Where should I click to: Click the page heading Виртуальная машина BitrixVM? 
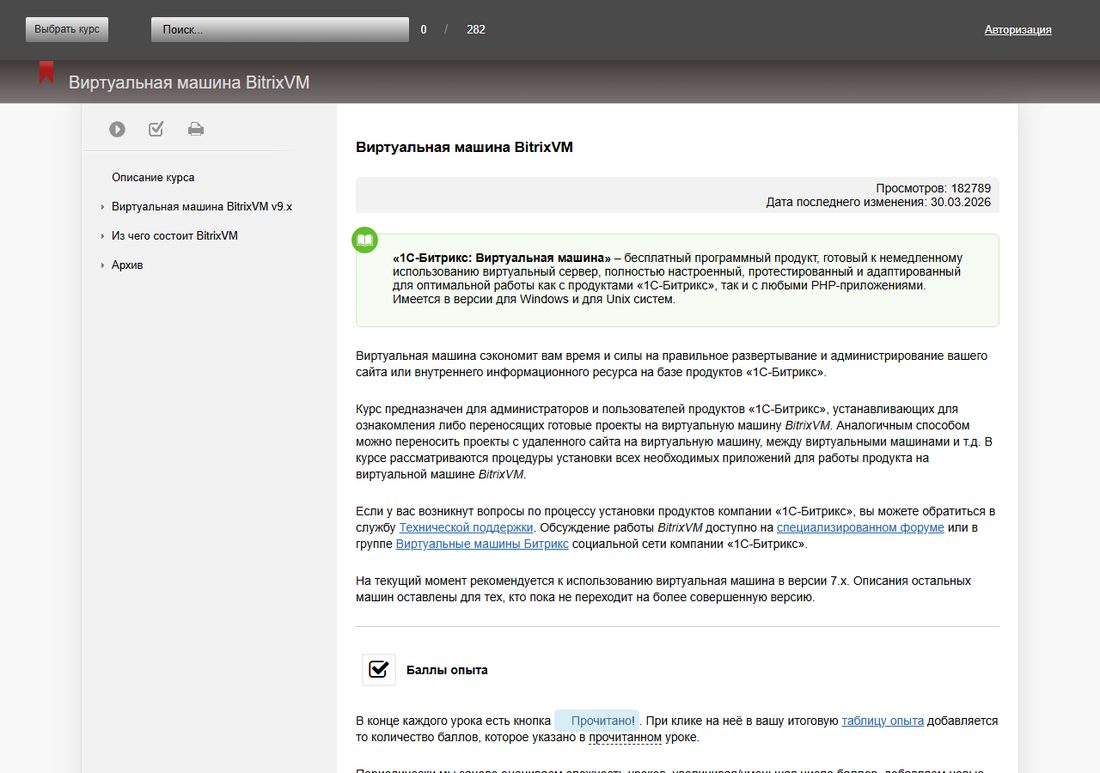pos(464,147)
